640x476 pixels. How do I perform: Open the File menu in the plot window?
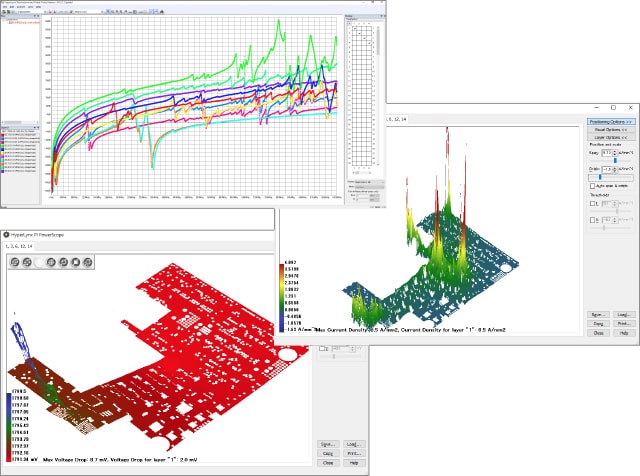[4, 5]
